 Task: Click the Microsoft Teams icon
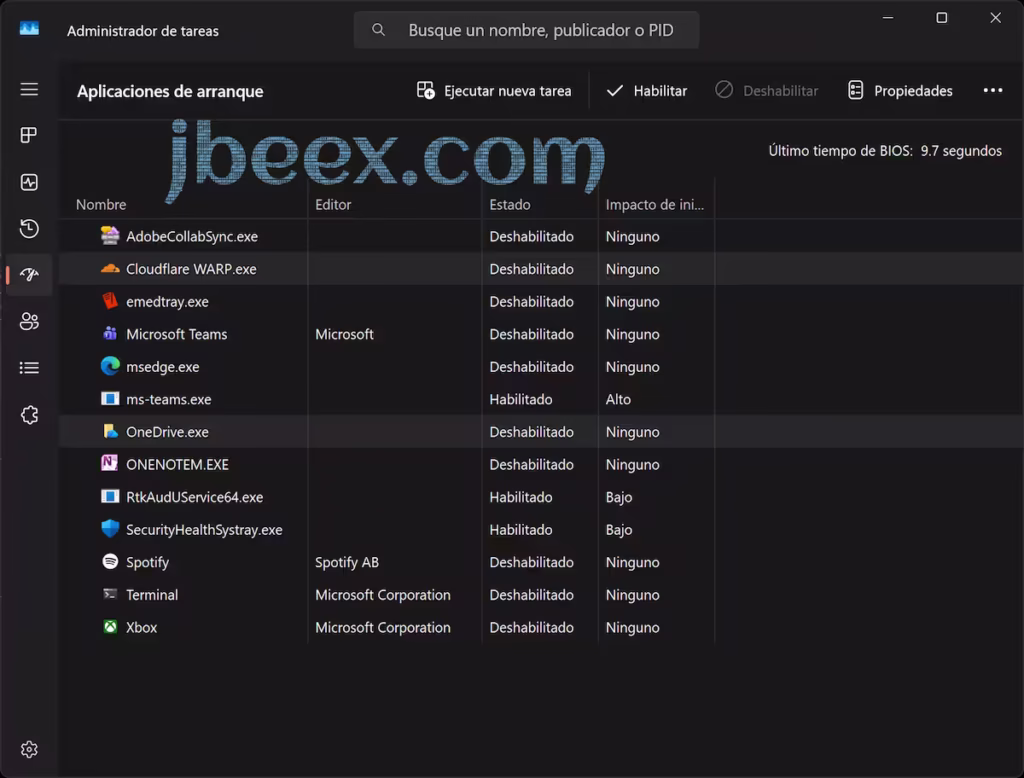(x=110, y=333)
